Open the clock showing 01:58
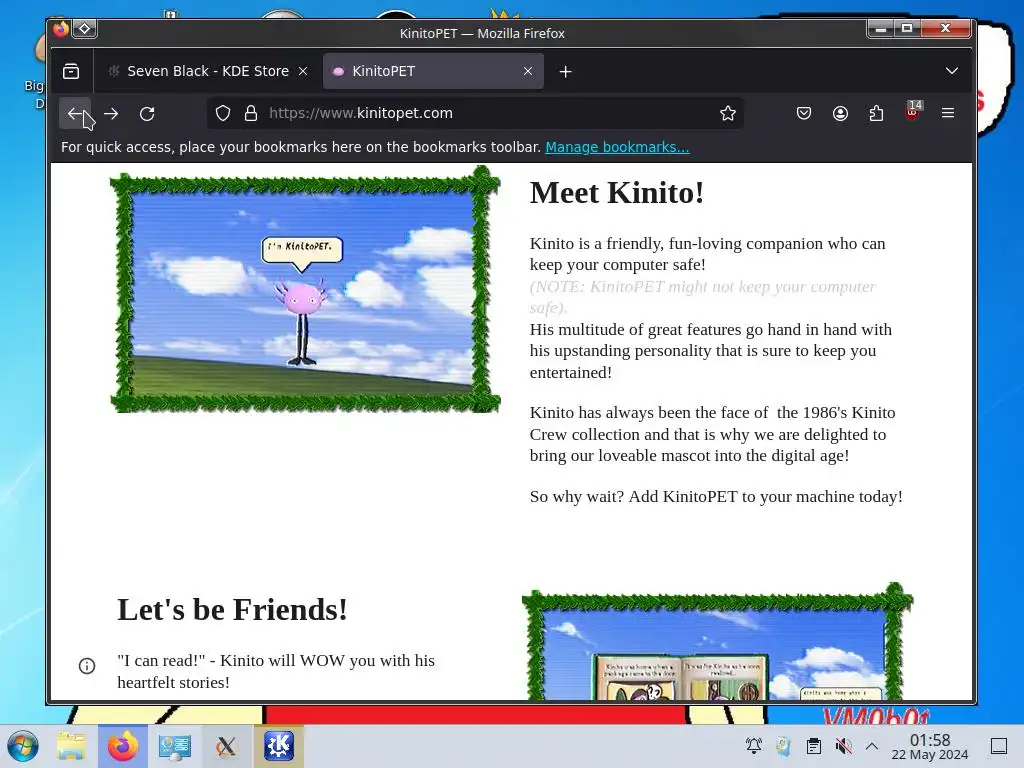 [x=930, y=746]
